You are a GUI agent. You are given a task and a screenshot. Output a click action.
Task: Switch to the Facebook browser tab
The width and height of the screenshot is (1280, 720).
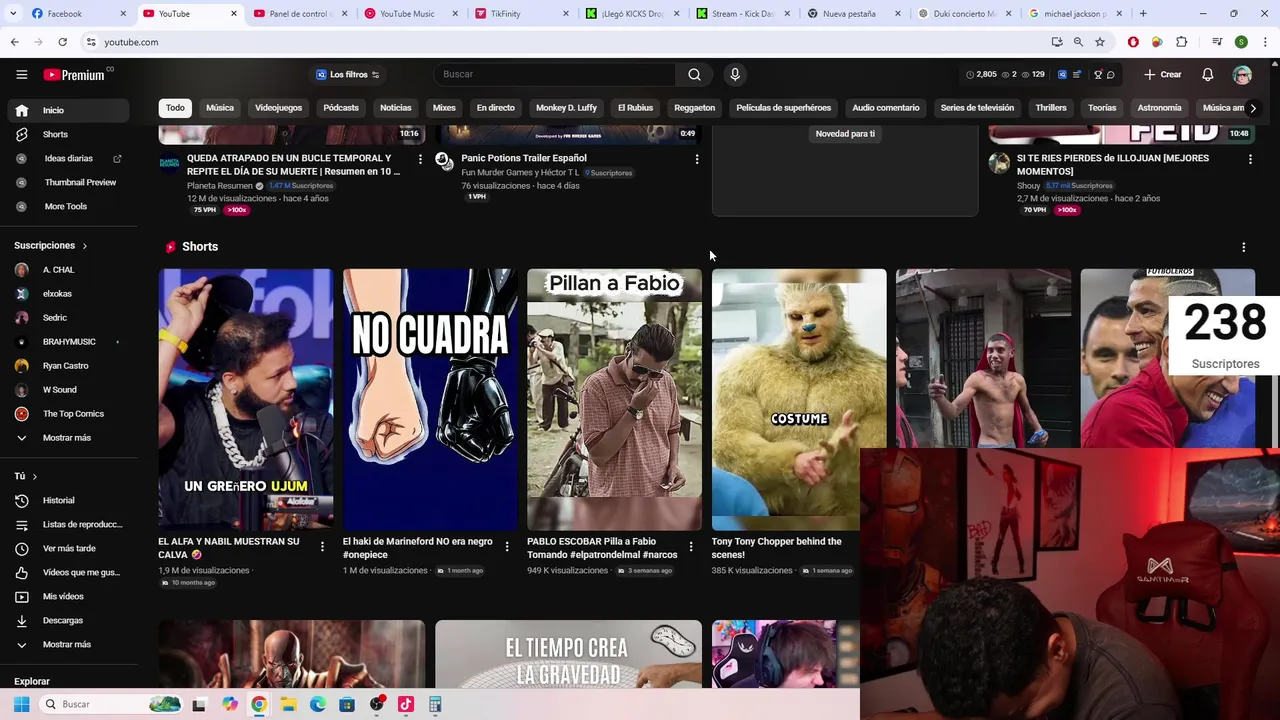(x=75, y=13)
